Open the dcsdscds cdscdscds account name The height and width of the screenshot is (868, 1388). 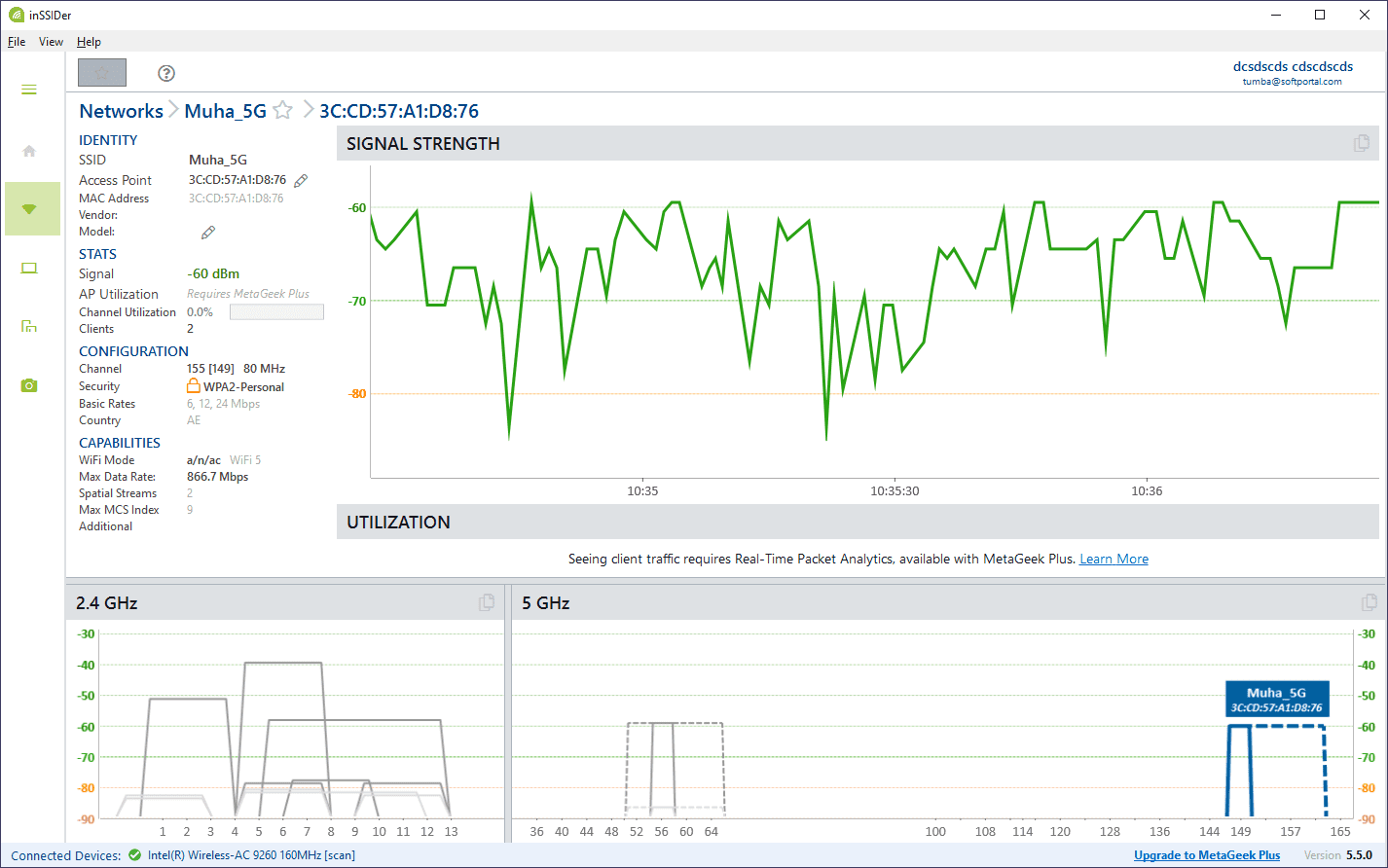(x=1293, y=67)
